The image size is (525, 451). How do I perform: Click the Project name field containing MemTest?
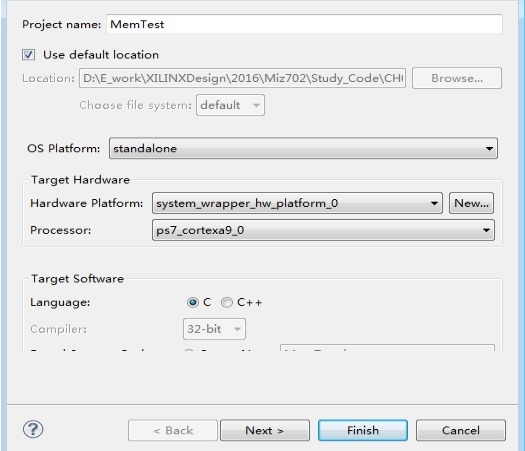coord(304,24)
